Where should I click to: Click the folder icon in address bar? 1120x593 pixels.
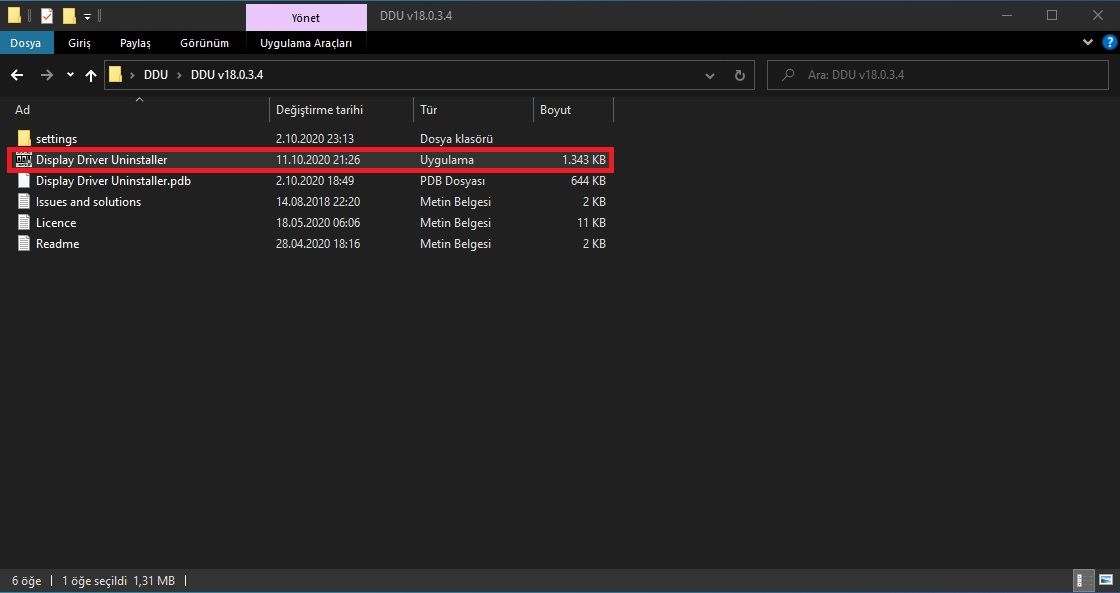[116, 74]
